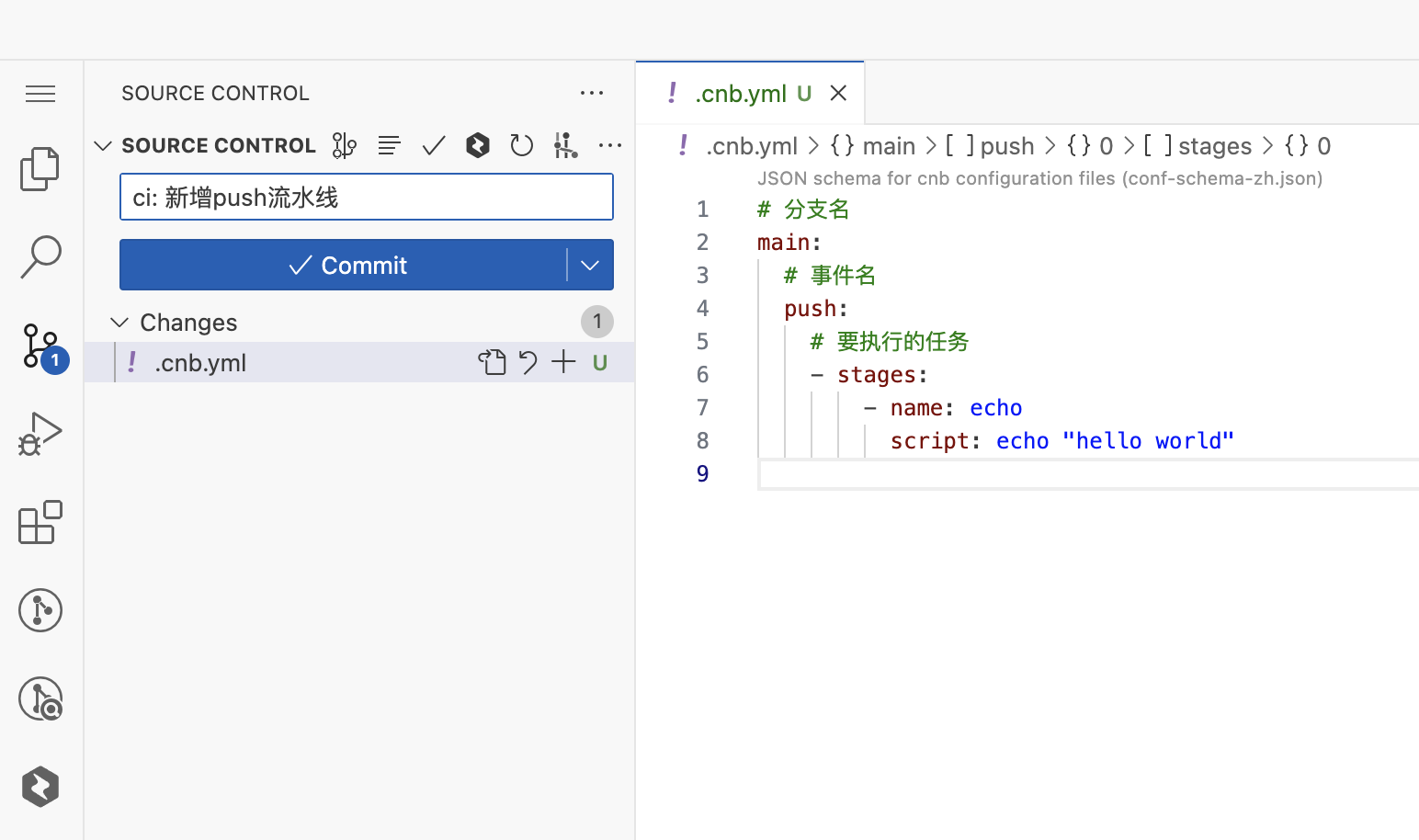This screenshot has width=1419, height=840.
Task: Click the checkmark commit icon in toolbar
Action: [x=434, y=145]
